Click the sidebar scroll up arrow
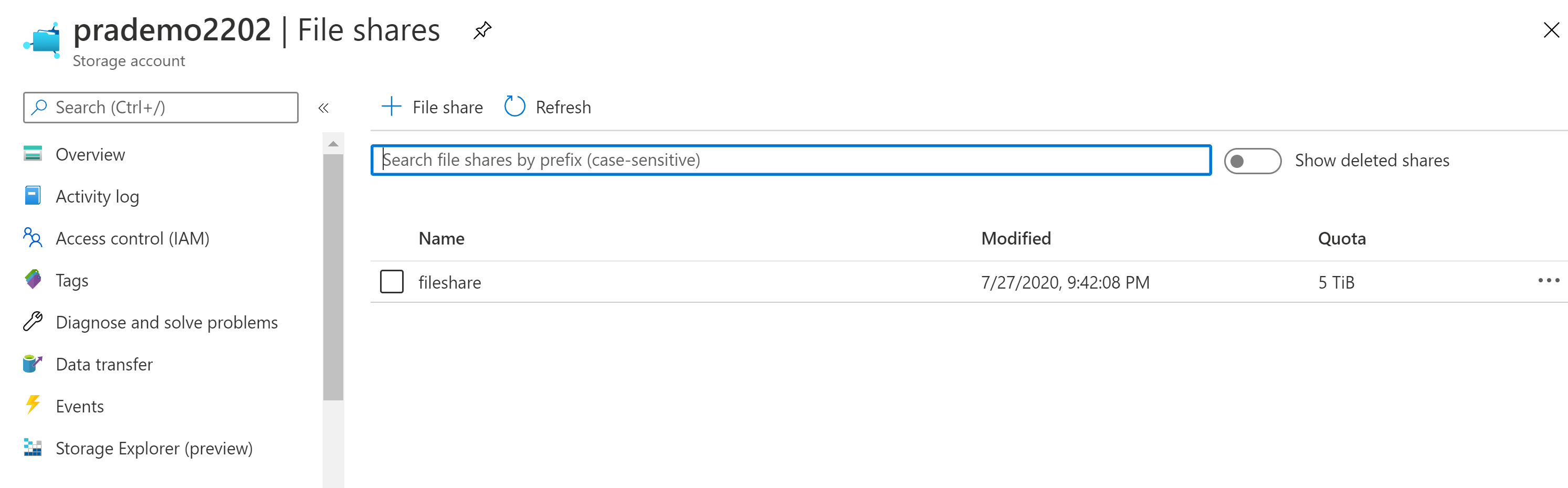Screen dimensions: 1568x488 [x=333, y=144]
